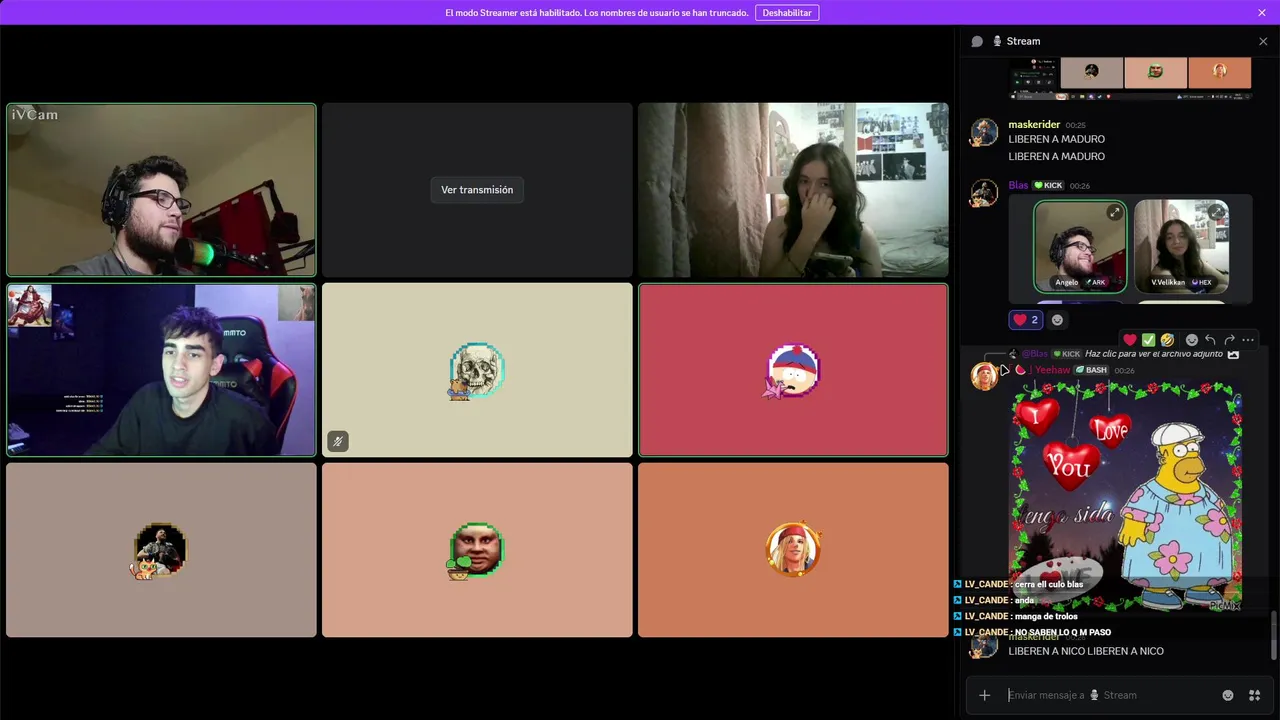Image resolution: width=1280 pixels, height=720 pixels.
Task: Click the image attachment icon on reply preview
Action: [x=1233, y=354]
